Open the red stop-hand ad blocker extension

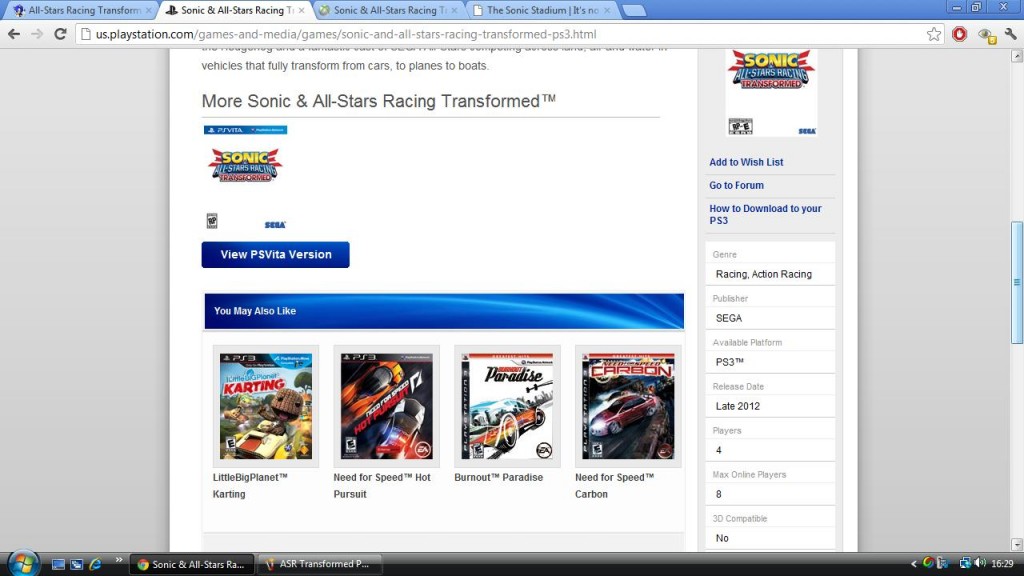[x=959, y=34]
